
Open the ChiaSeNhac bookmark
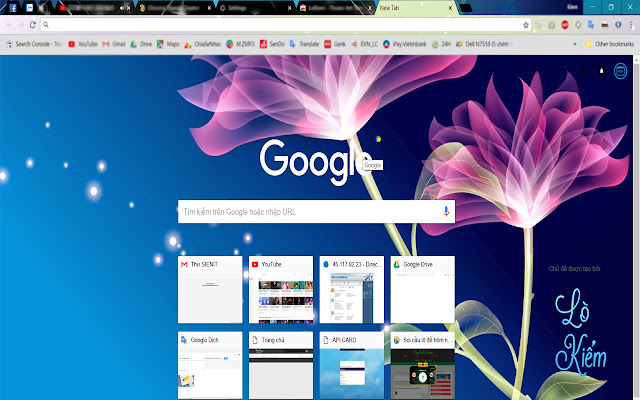[202, 44]
